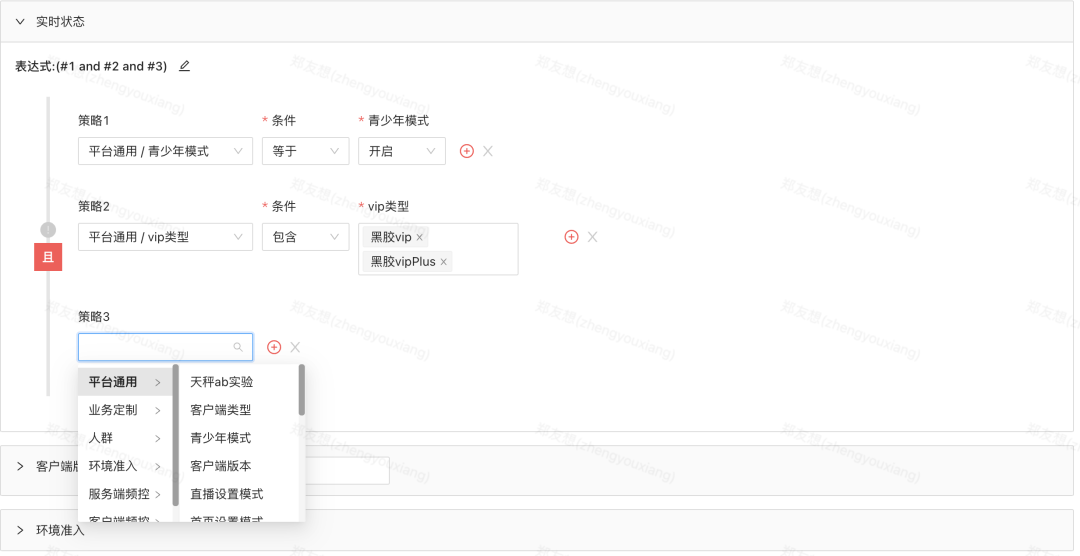Image resolution: width=1080 pixels, height=556 pixels.
Task: Select 平台通用 category in cascader
Action: coord(125,382)
